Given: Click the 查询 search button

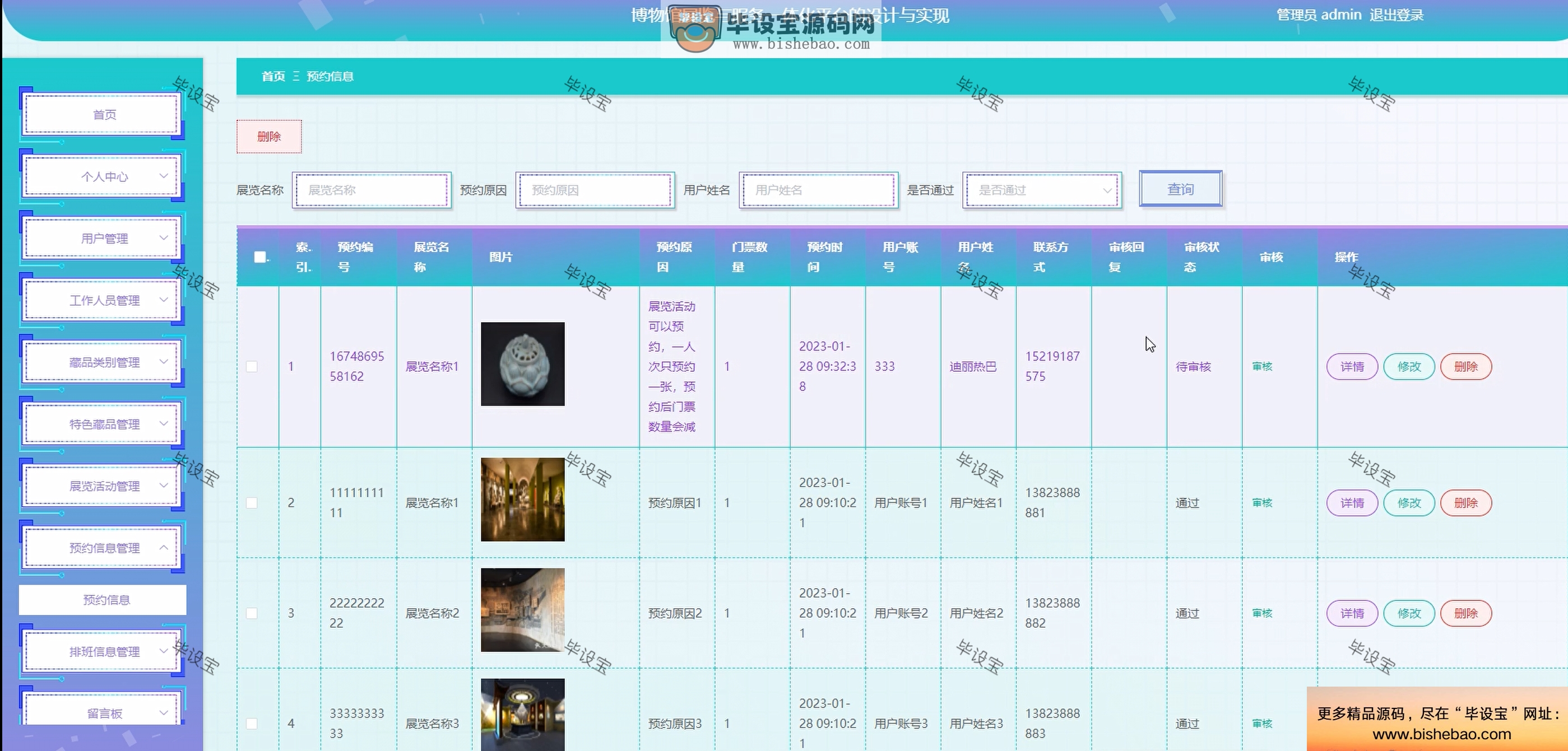Looking at the screenshot, I should (1181, 189).
